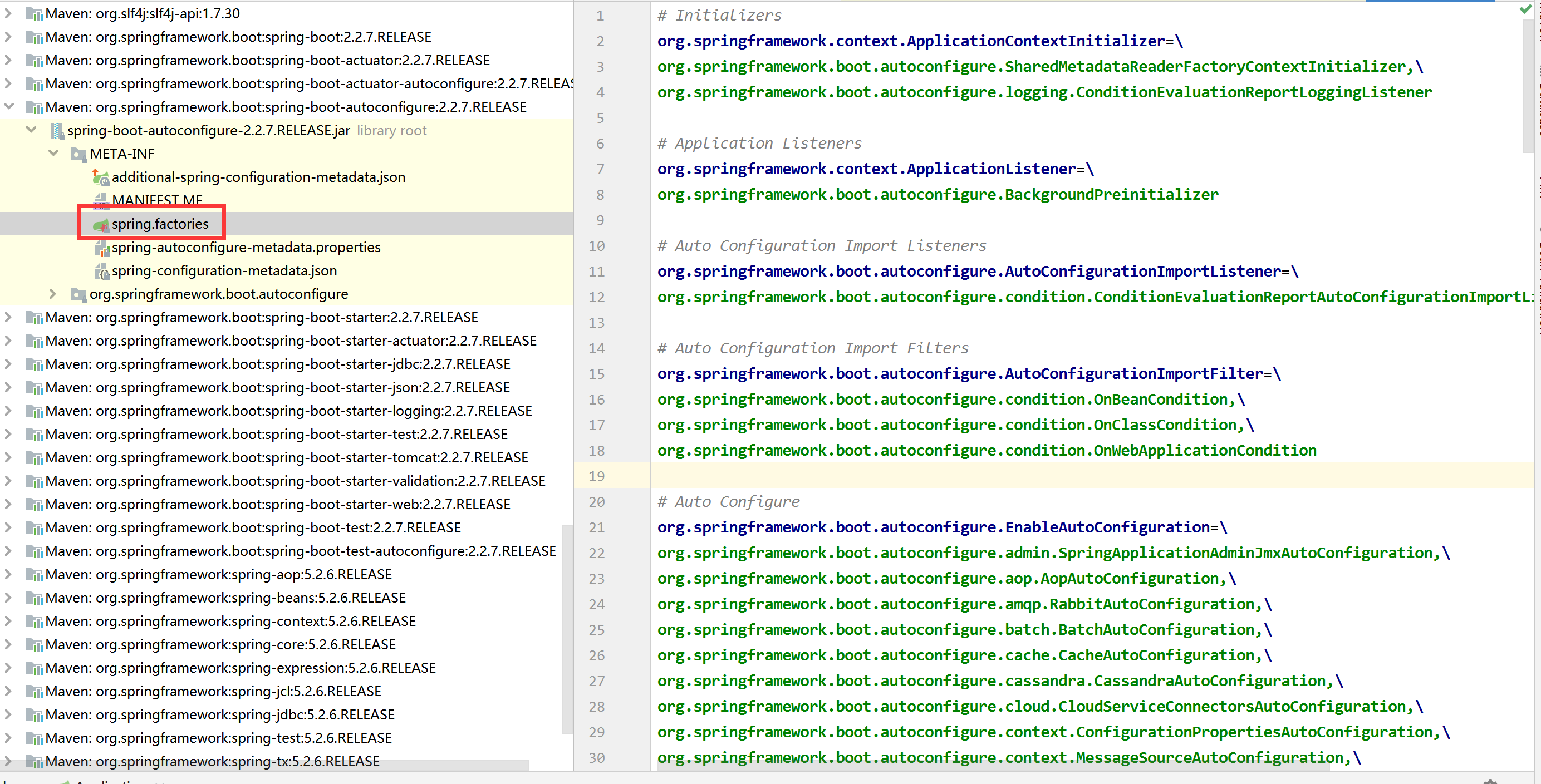Expand the slf4j-api:1.7.30 Maven library
Image resolution: width=1541 pixels, height=784 pixels.
coord(8,13)
